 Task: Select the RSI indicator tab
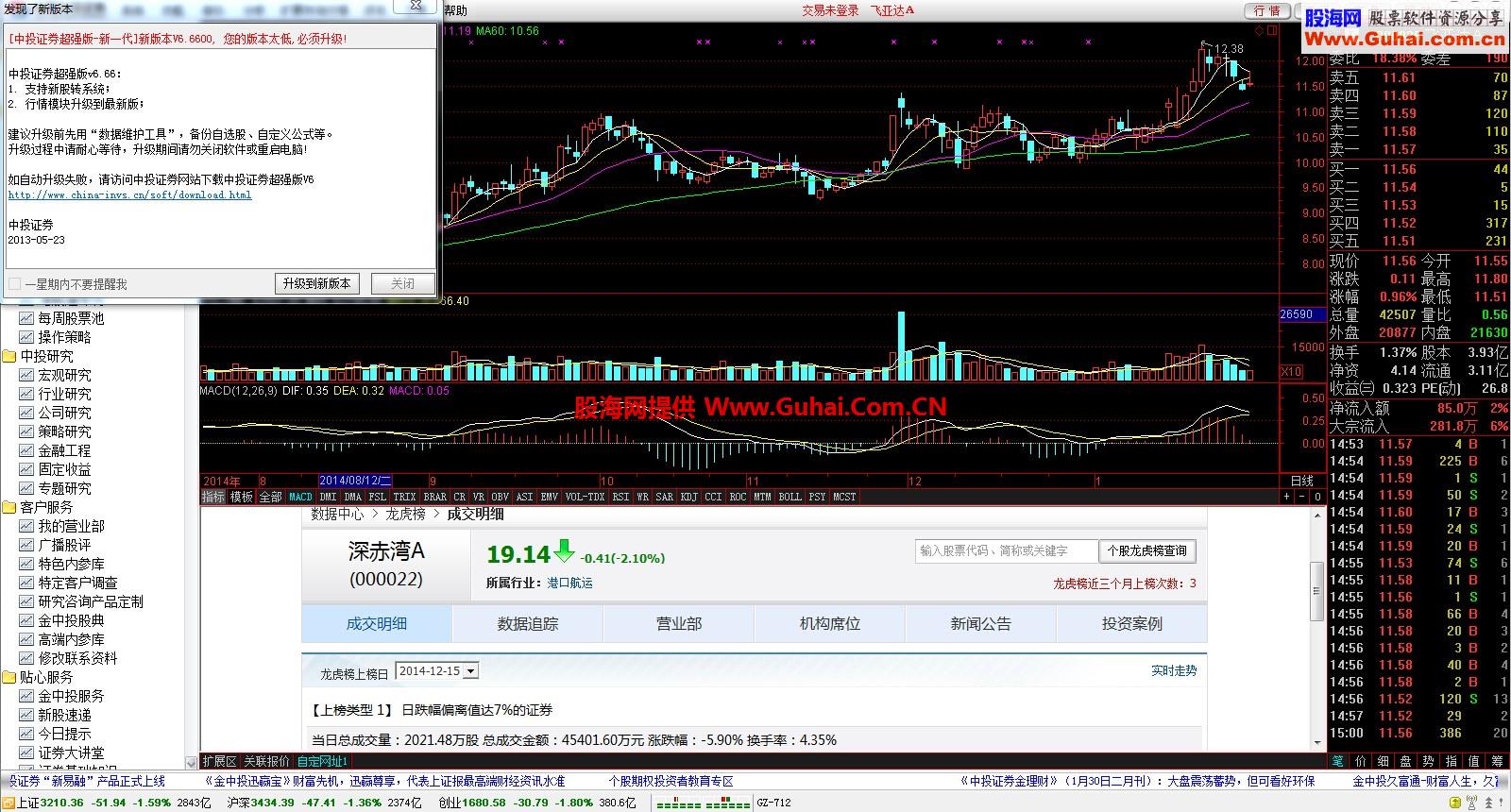tap(620, 497)
